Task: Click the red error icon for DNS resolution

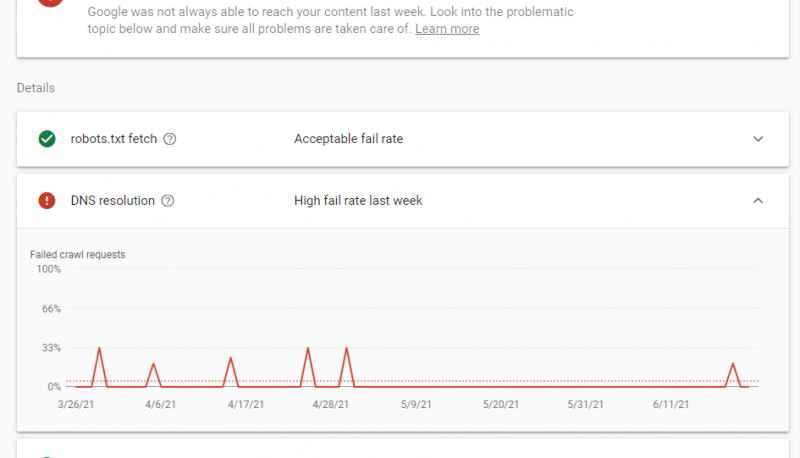Action: [x=47, y=200]
